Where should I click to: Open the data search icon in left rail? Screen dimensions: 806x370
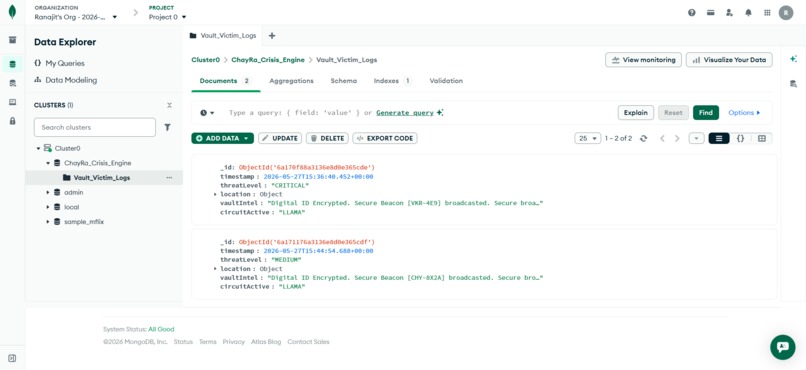12,83
